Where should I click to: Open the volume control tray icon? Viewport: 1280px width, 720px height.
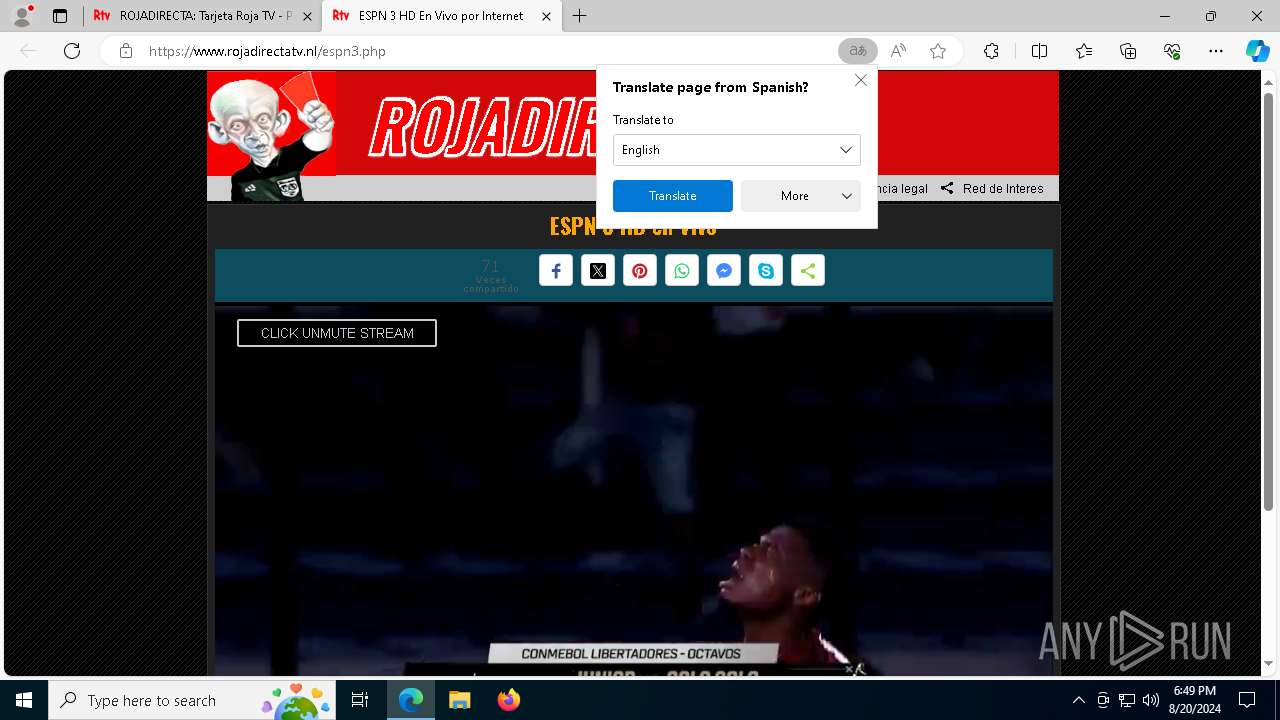(x=1151, y=700)
